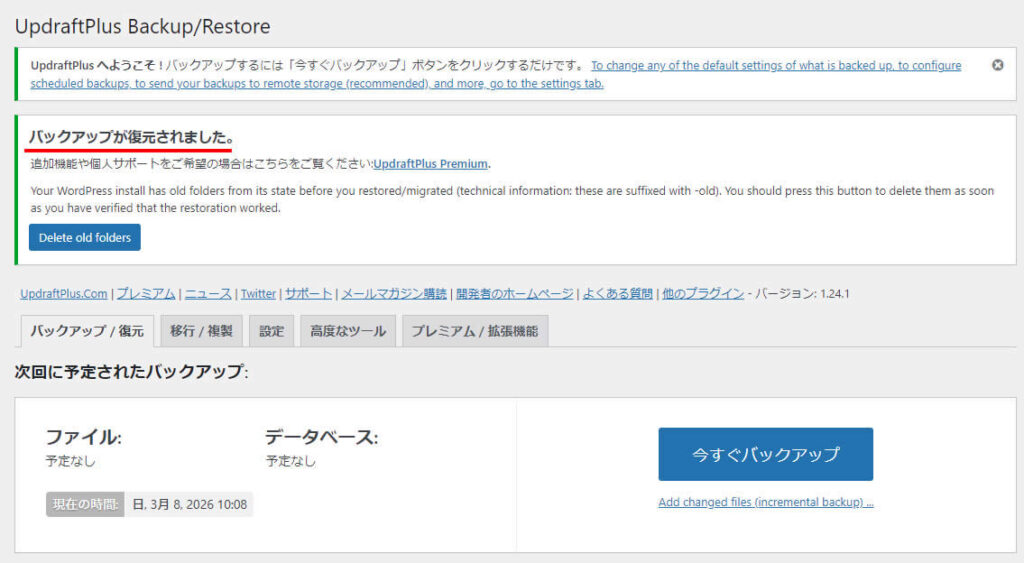Open the プレミアム link
The height and width of the screenshot is (563, 1024).
pos(146,294)
